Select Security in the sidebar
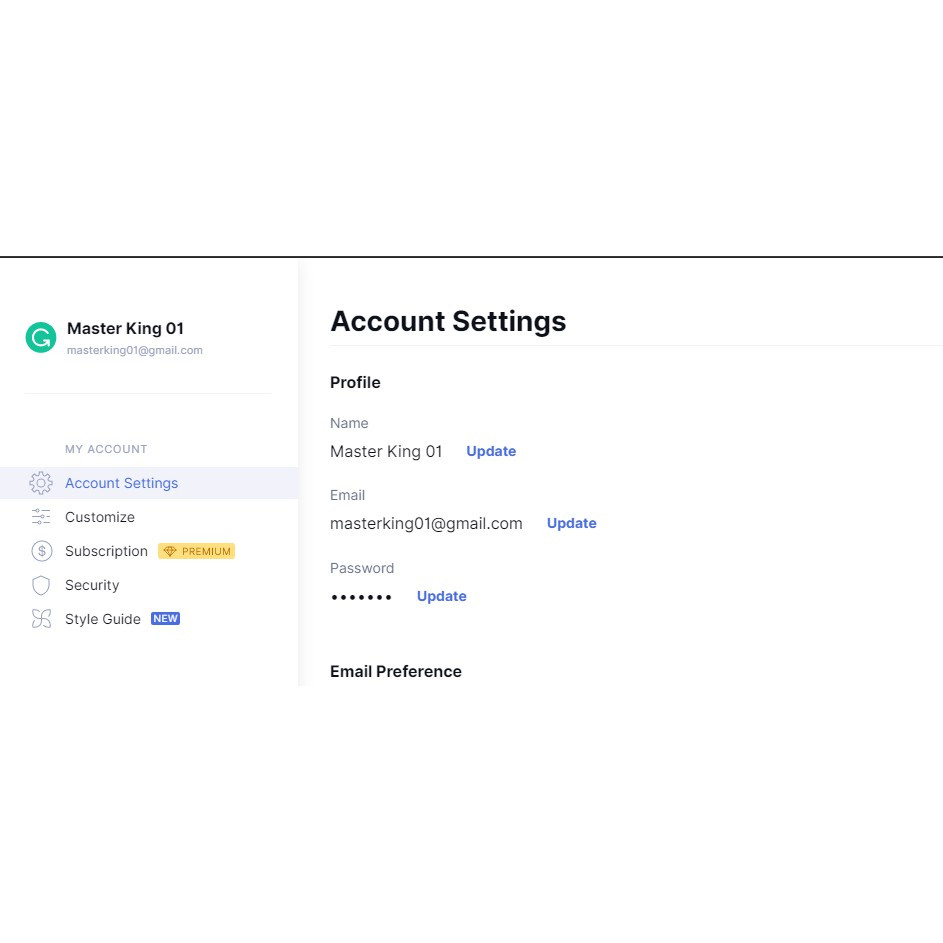This screenshot has height=943, width=943. (92, 585)
